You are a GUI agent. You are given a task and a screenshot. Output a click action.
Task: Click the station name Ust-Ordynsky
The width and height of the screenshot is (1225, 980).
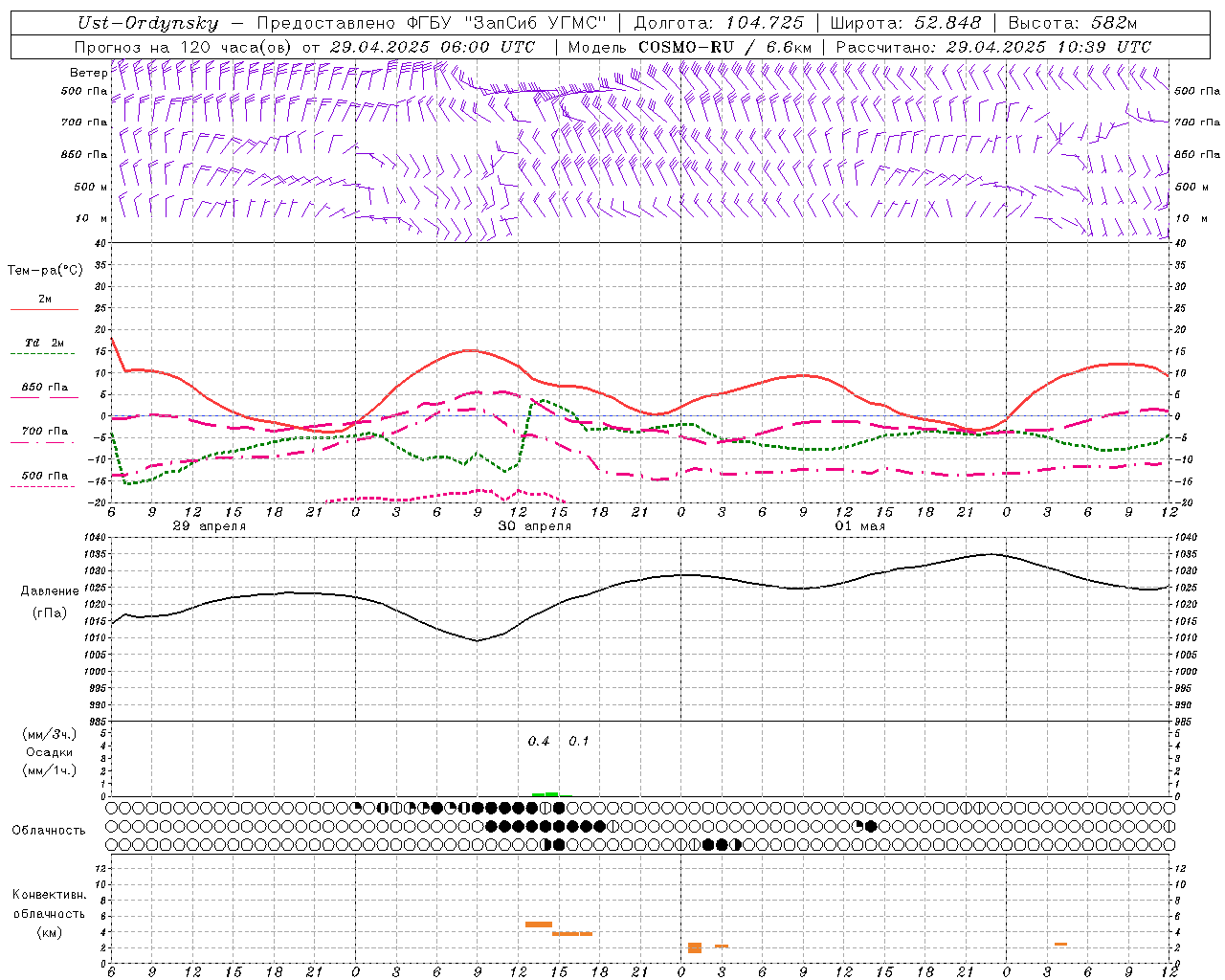[x=147, y=24]
